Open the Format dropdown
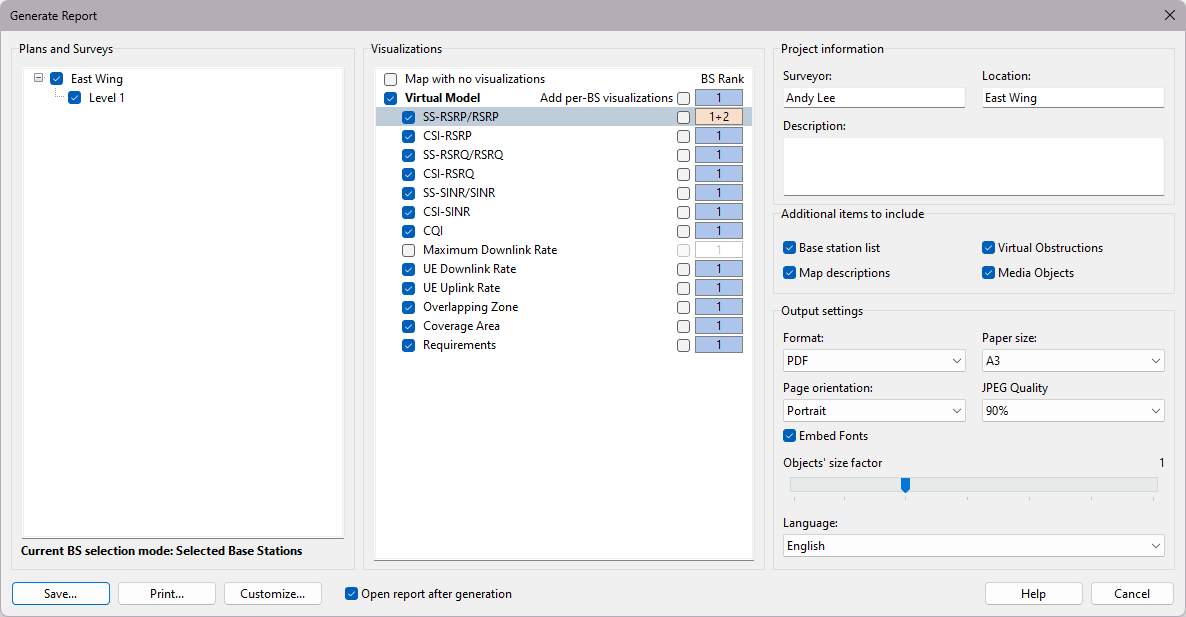The image size is (1186, 617). pyautogui.click(x=873, y=360)
